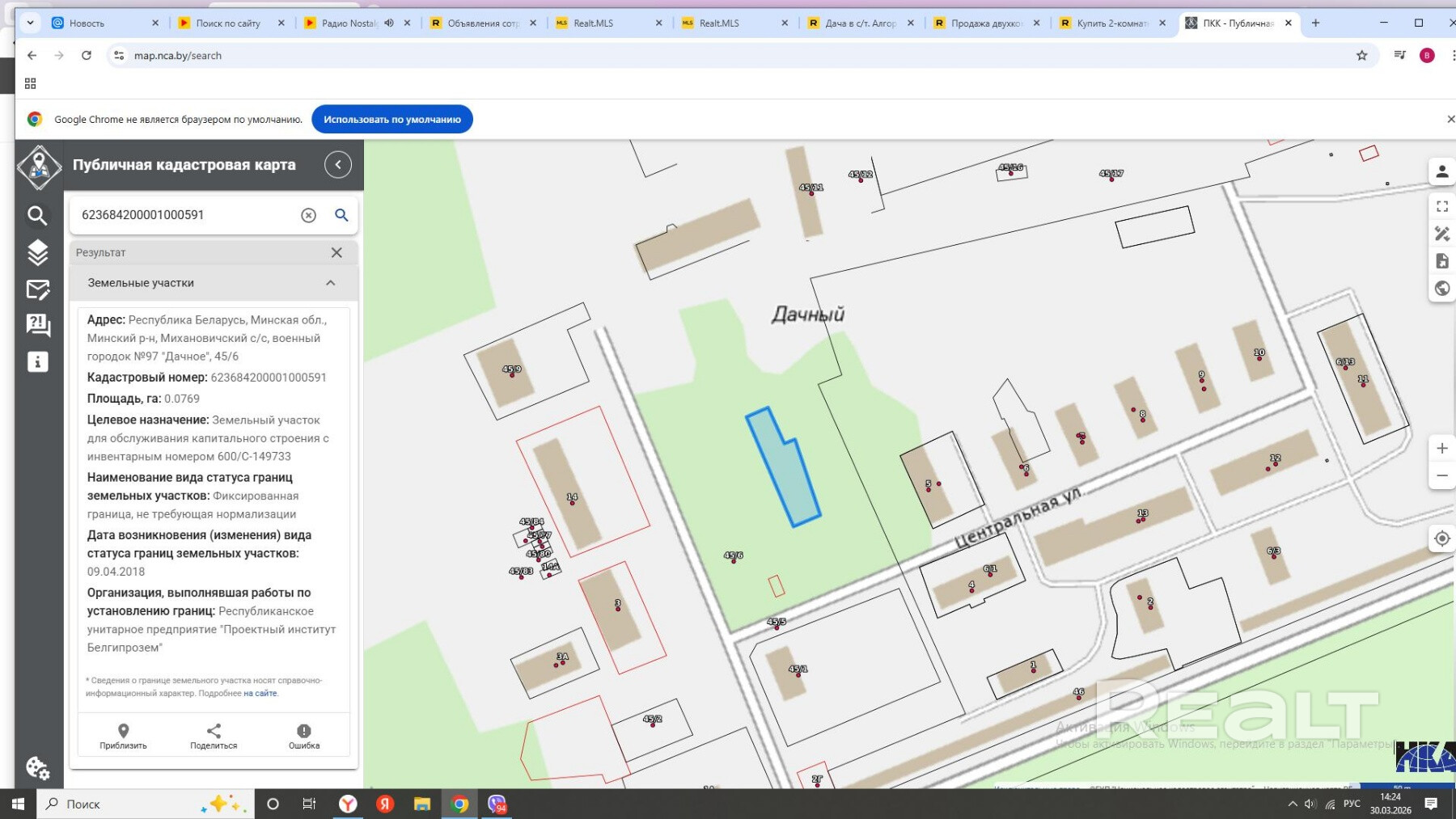Collapse the Земельные участки section
The width and height of the screenshot is (1456, 819).
tap(330, 283)
